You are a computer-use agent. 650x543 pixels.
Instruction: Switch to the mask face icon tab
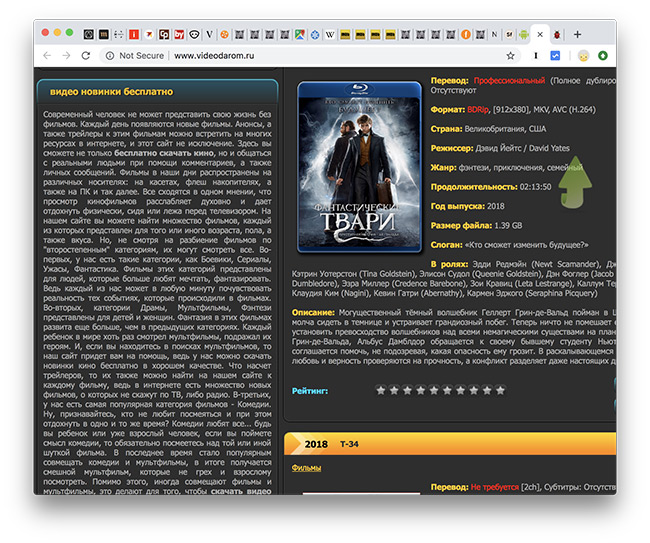pyautogui.click(x=194, y=34)
